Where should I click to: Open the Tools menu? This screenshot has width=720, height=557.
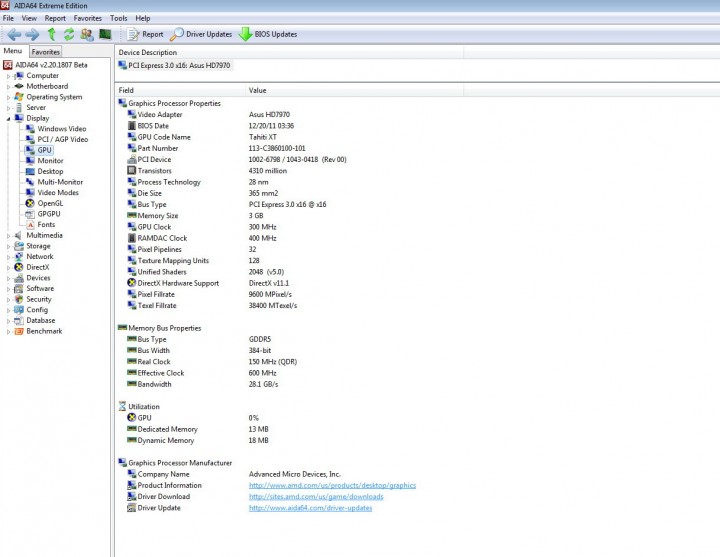[x=118, y=18]
